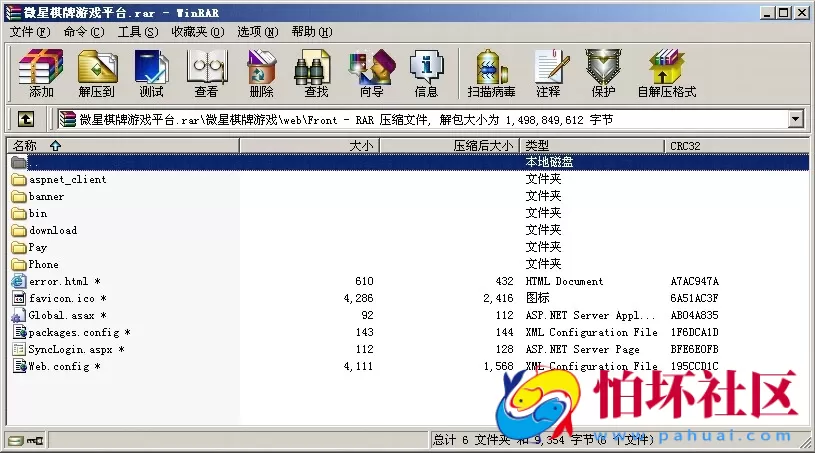
Task: Sort by Type (类型) column header
Action: coord(592,146)
